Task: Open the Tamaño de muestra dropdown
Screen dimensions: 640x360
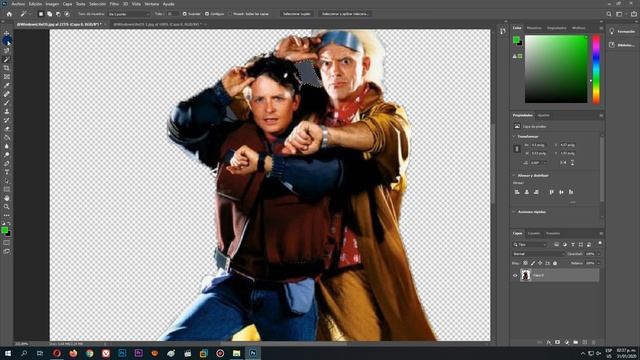Action: pos(129,14)
